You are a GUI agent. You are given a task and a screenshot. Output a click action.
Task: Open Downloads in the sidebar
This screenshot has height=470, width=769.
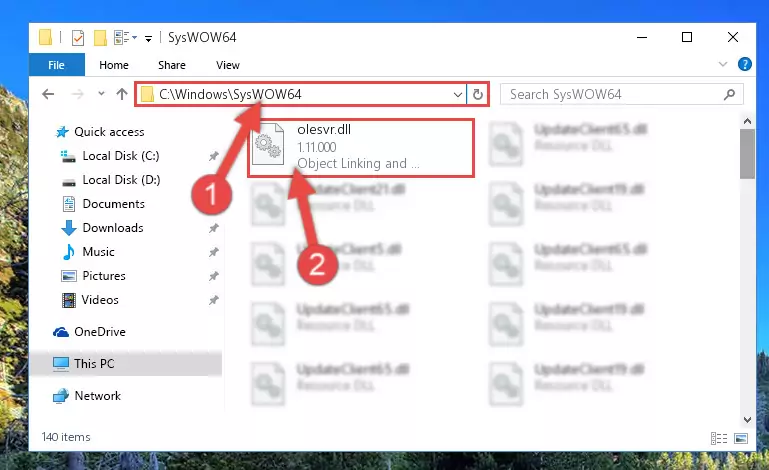tap(113, 228)
